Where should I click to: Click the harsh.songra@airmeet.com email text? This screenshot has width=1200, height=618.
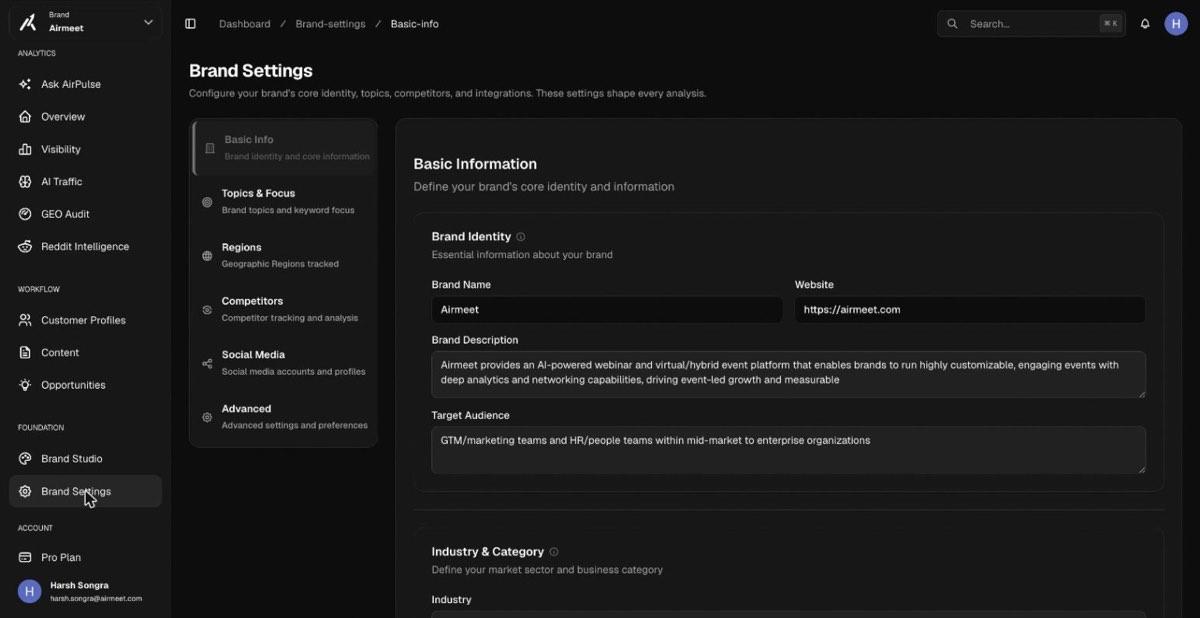point(96,599)
